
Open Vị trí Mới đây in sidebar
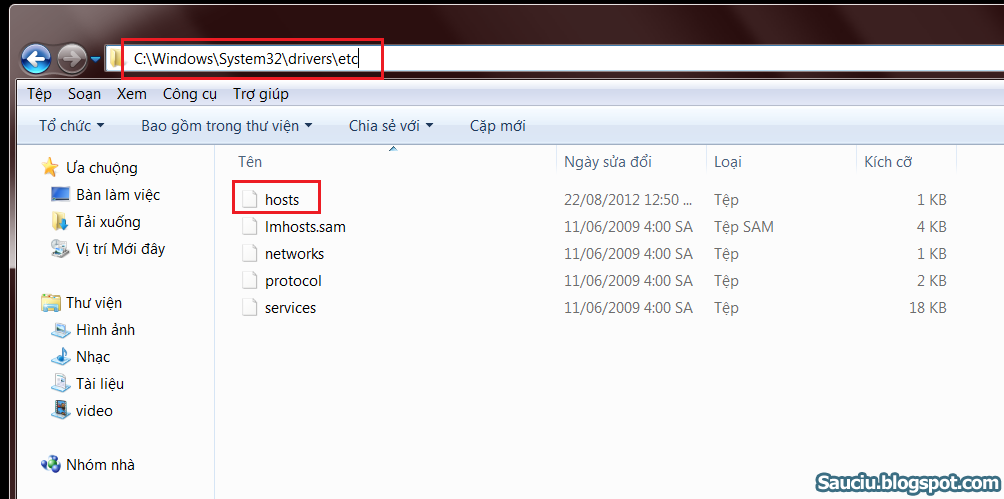[120, 249]
